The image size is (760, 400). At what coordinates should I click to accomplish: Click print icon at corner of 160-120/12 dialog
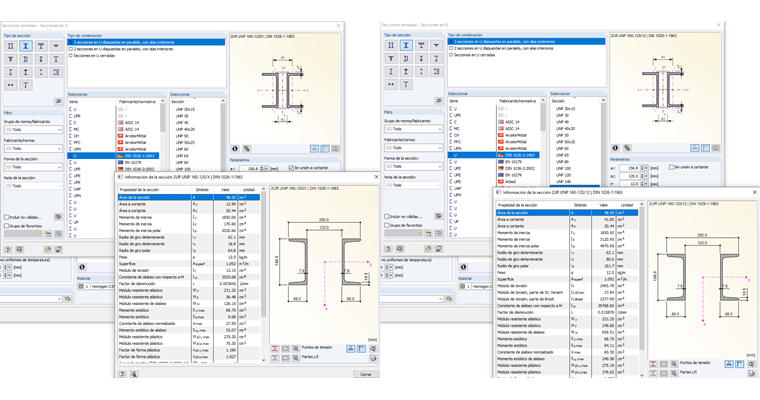pos(751,373)
